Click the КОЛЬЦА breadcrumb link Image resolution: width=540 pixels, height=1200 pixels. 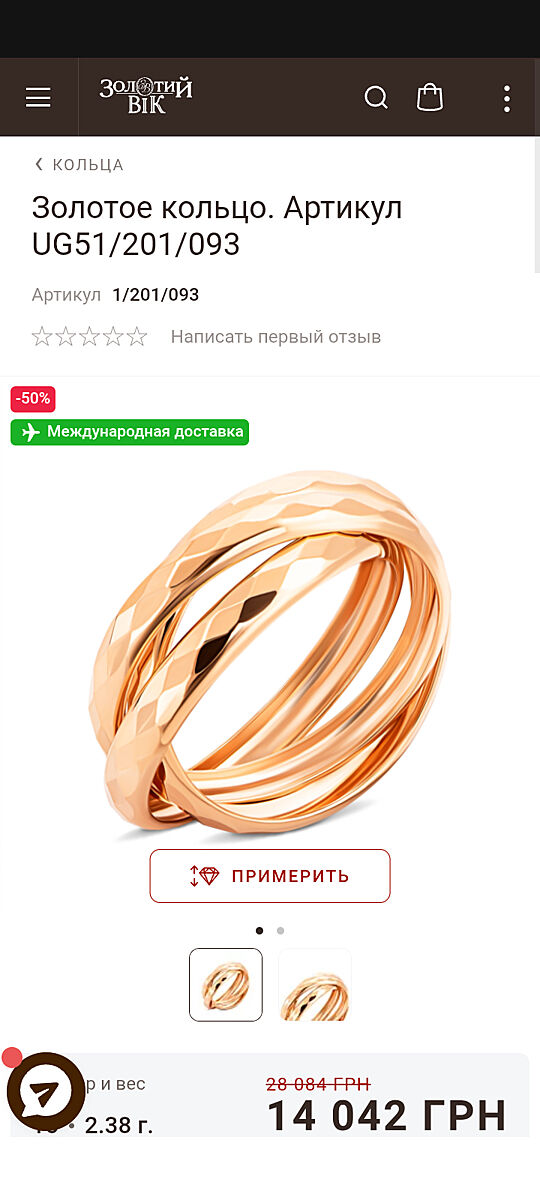pyautogui.click(x=88, y=165)
